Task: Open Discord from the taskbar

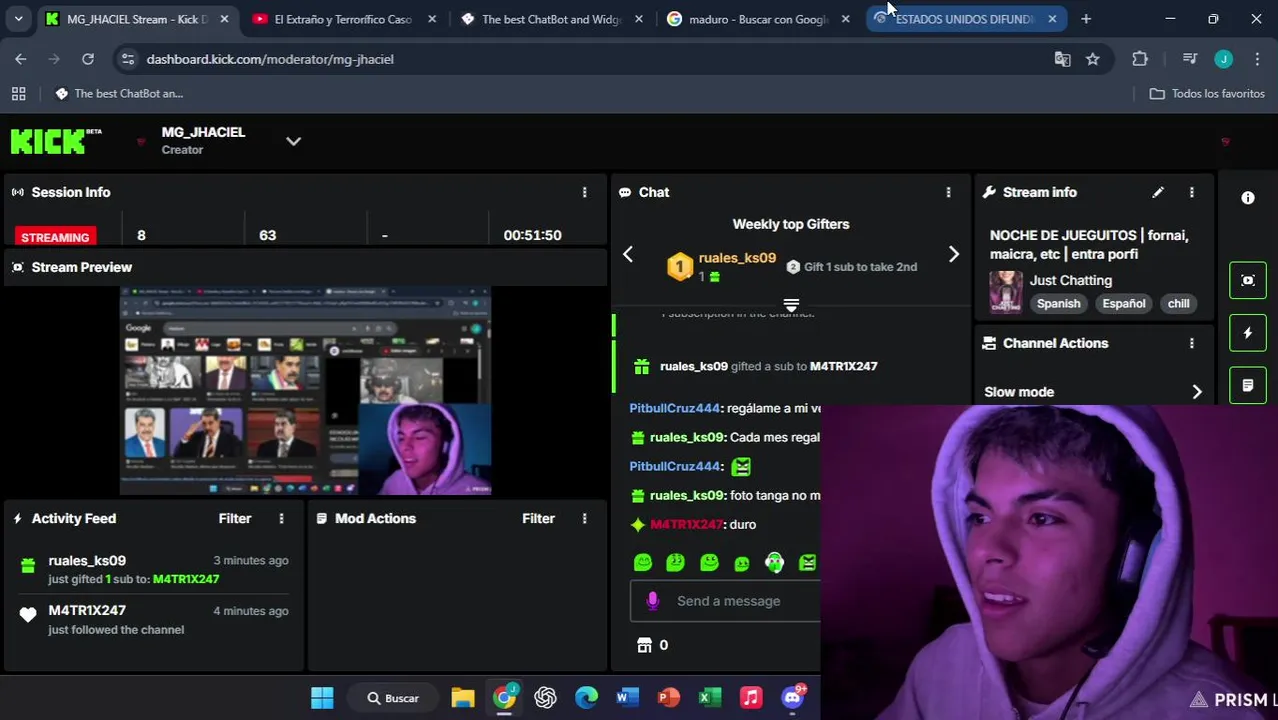Action: pyautogui.click(x=793, y=697)
